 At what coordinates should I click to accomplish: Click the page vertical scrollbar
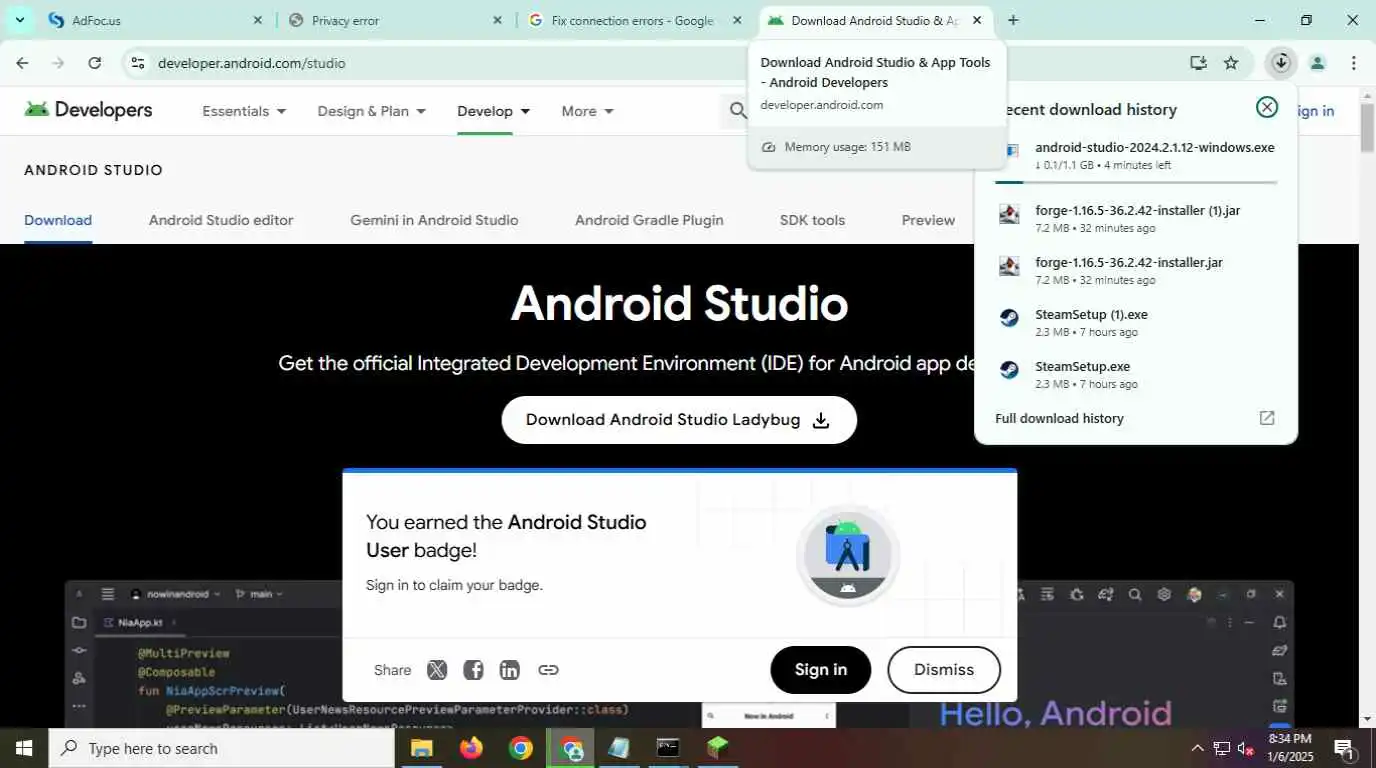pyautogui.click(x=1367, y=126)
